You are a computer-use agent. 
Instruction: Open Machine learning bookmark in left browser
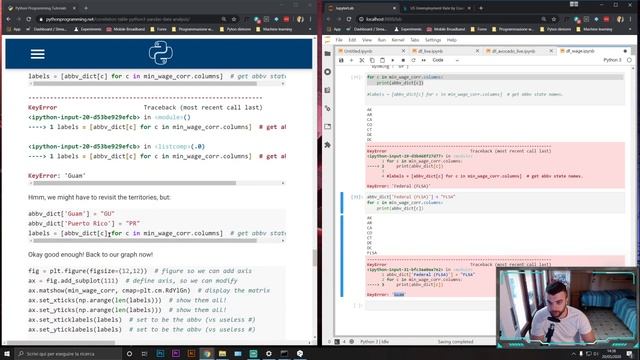click(x=274, y=29)
